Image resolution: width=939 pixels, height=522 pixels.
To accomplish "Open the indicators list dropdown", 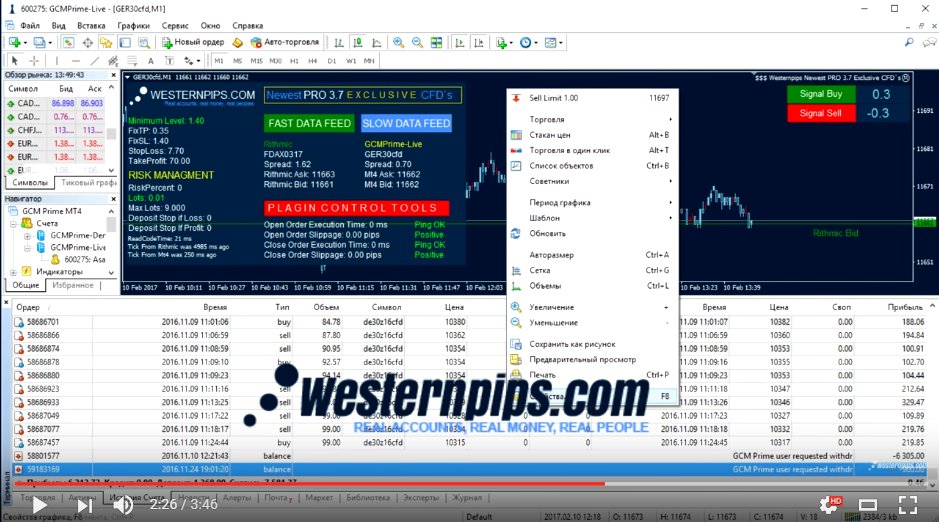I will 502,43.
